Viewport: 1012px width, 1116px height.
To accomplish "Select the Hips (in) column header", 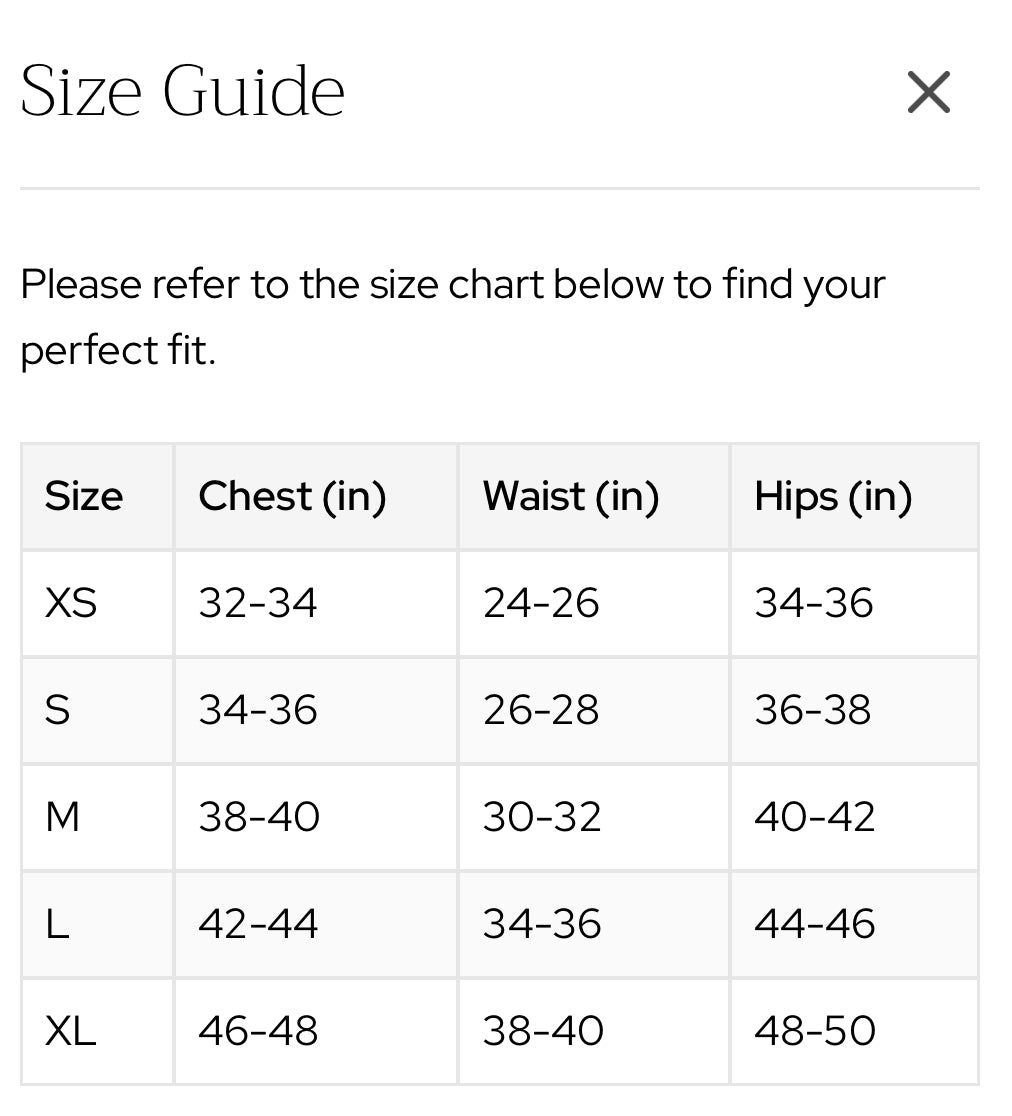I will pyautogui.click(x=833, y=496).
